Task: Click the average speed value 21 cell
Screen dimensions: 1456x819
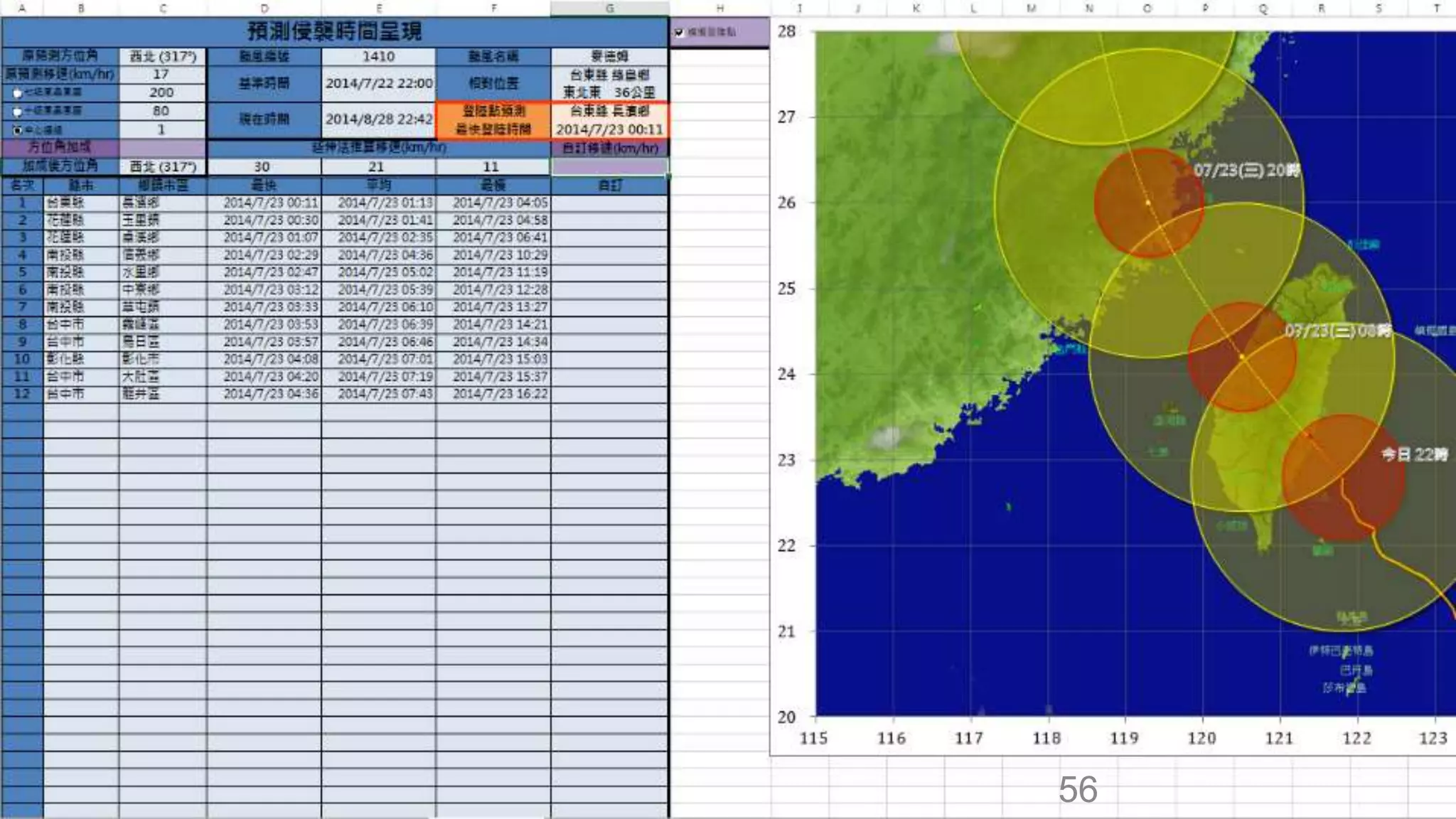Action: [378, 166]
